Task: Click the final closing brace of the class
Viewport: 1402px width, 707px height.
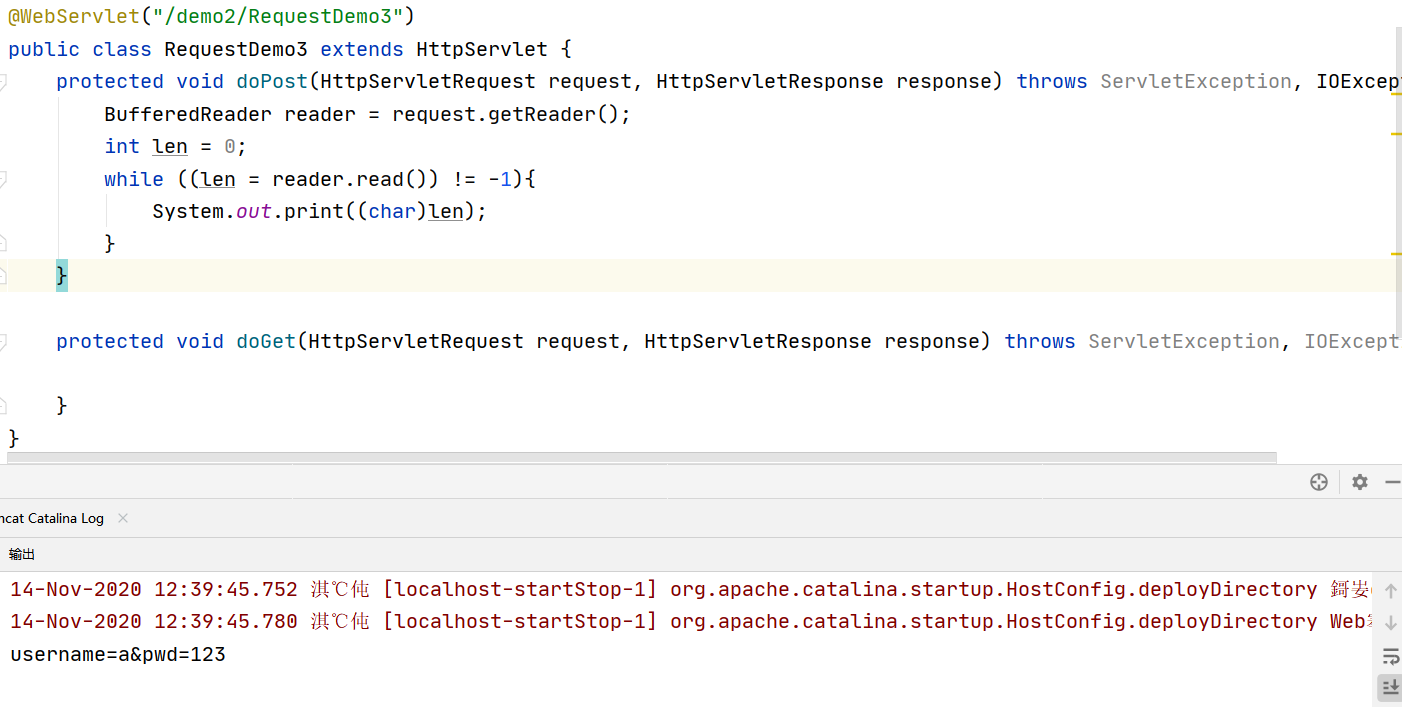Action: pyautogui.click(x=14, y=437)
